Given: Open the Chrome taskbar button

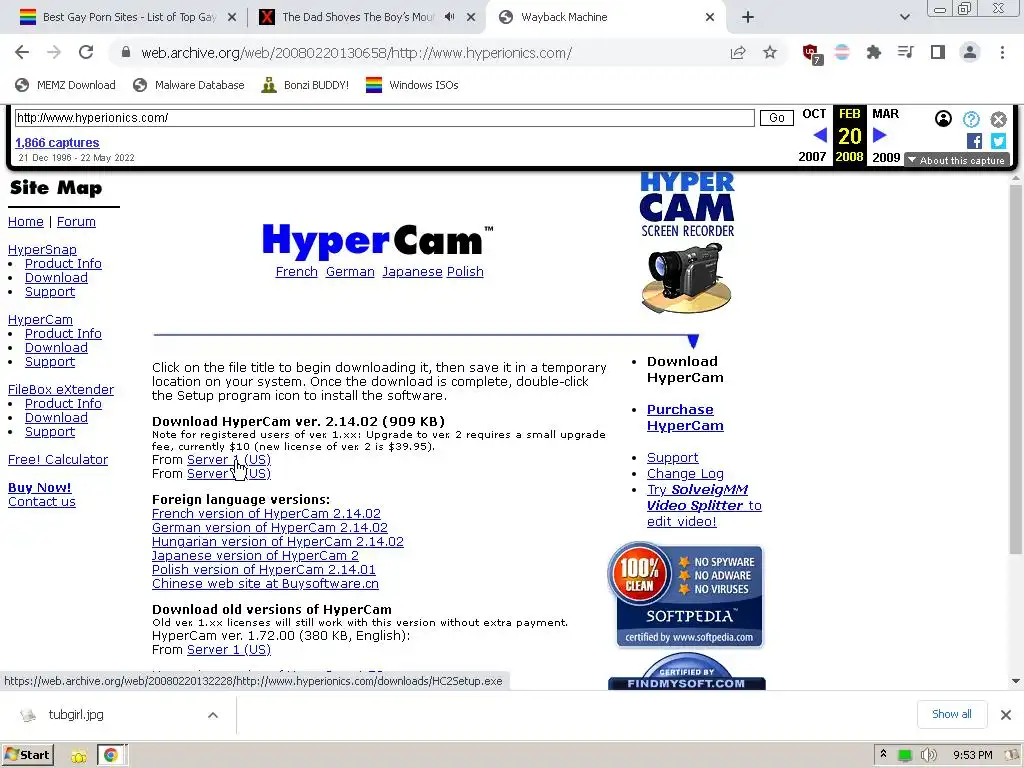Looking at the screenshot, I should (112, 755).
